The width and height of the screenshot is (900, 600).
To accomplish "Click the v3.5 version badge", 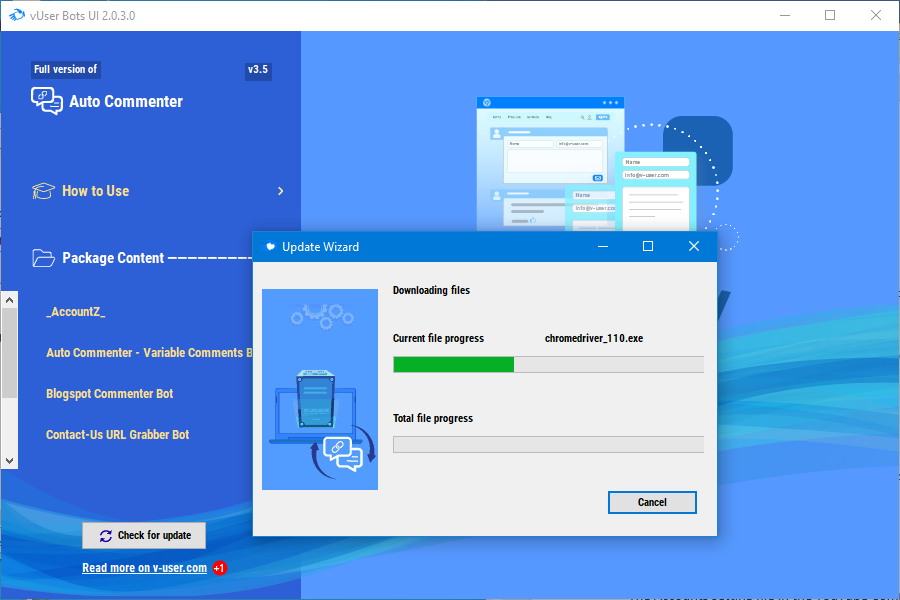I will (x=258, y=69).
